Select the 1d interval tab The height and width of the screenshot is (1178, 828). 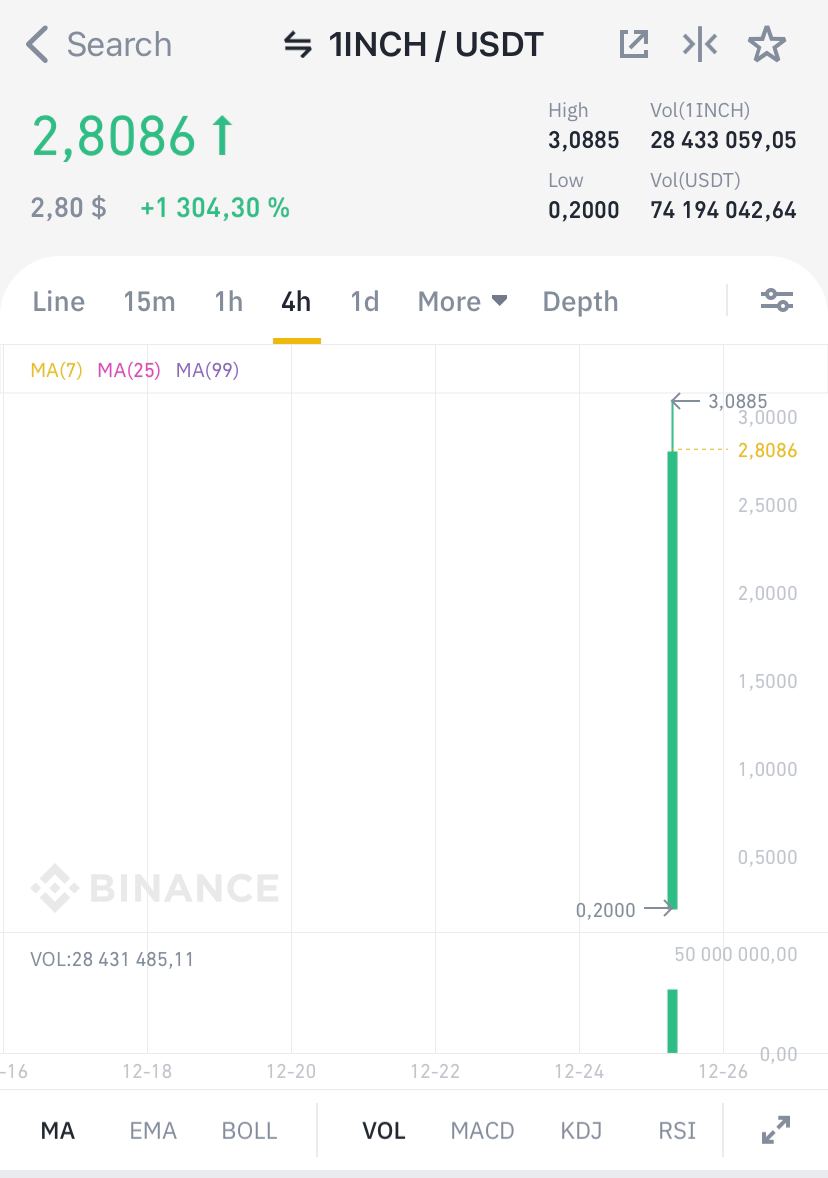364,302
